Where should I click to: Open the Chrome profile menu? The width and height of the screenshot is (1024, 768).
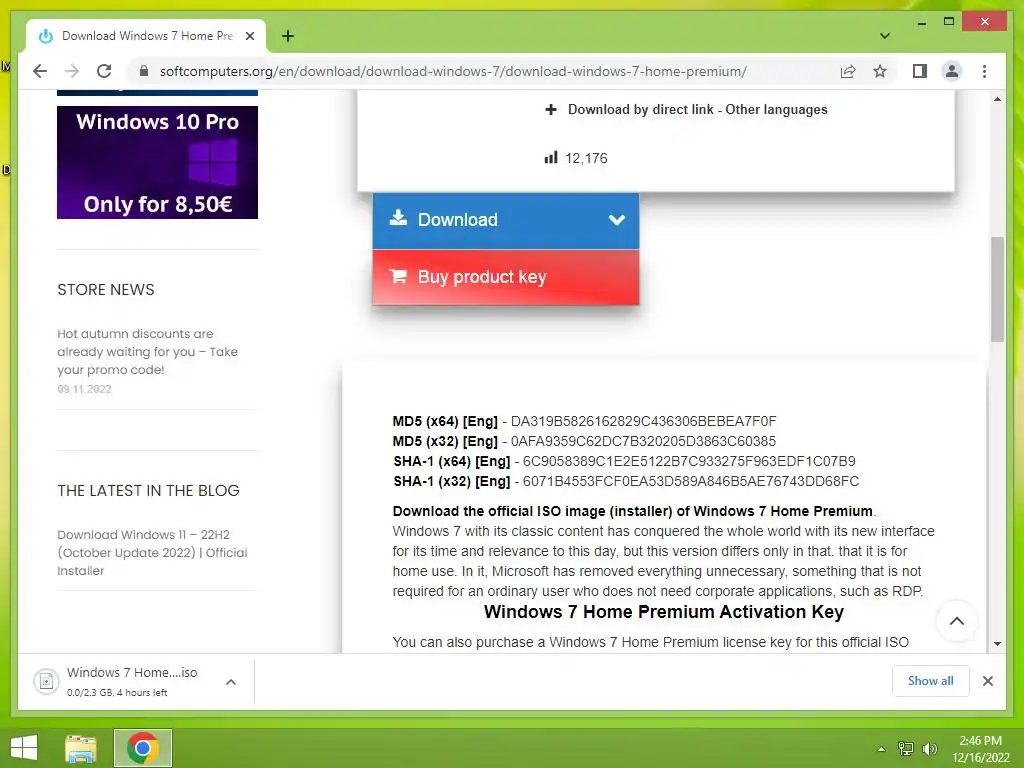pos(952,71)
